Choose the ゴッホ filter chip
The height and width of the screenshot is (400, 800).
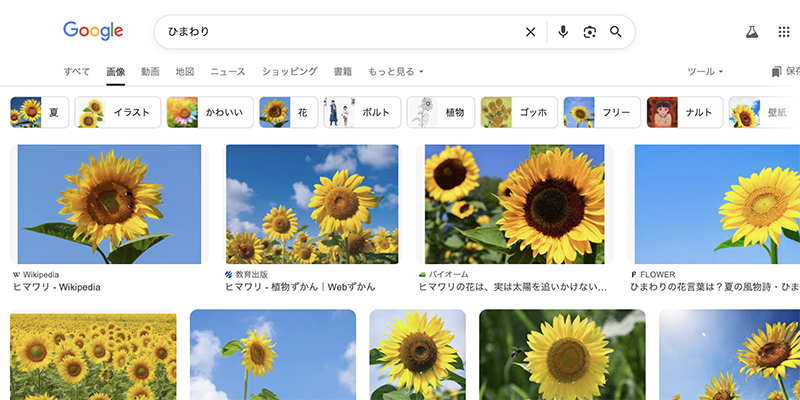point(519,112)
